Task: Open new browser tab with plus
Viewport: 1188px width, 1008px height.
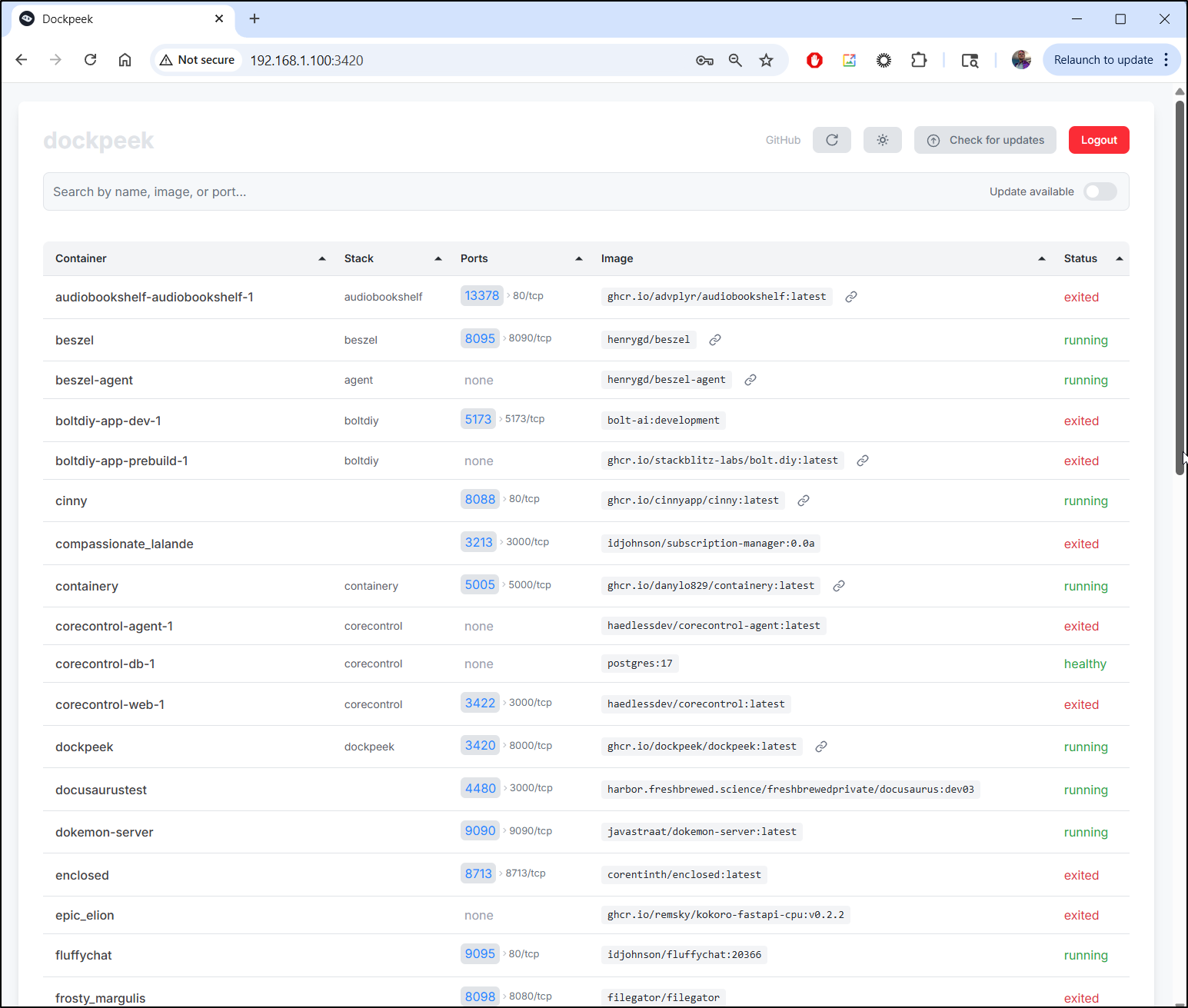Action: 255,18
